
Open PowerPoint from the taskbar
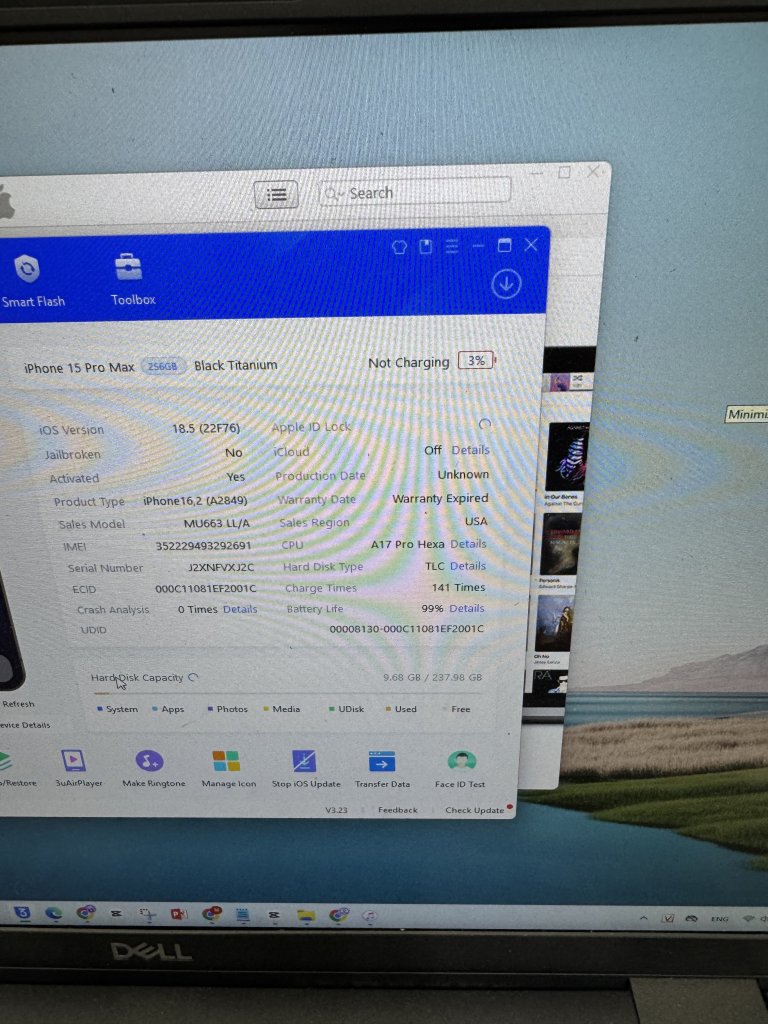pyautogui.click(x=178, y=914)
